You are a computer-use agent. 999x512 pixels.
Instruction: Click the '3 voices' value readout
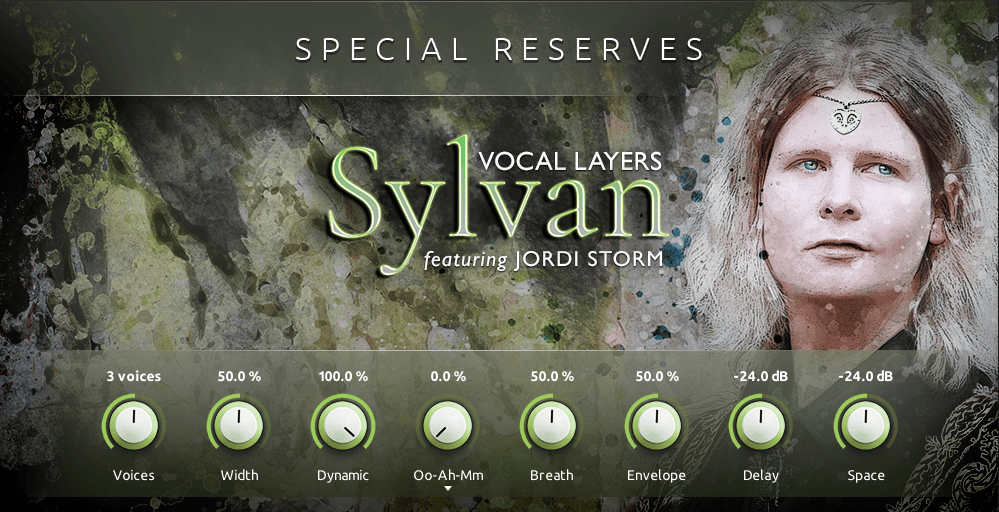click(134, 376)
